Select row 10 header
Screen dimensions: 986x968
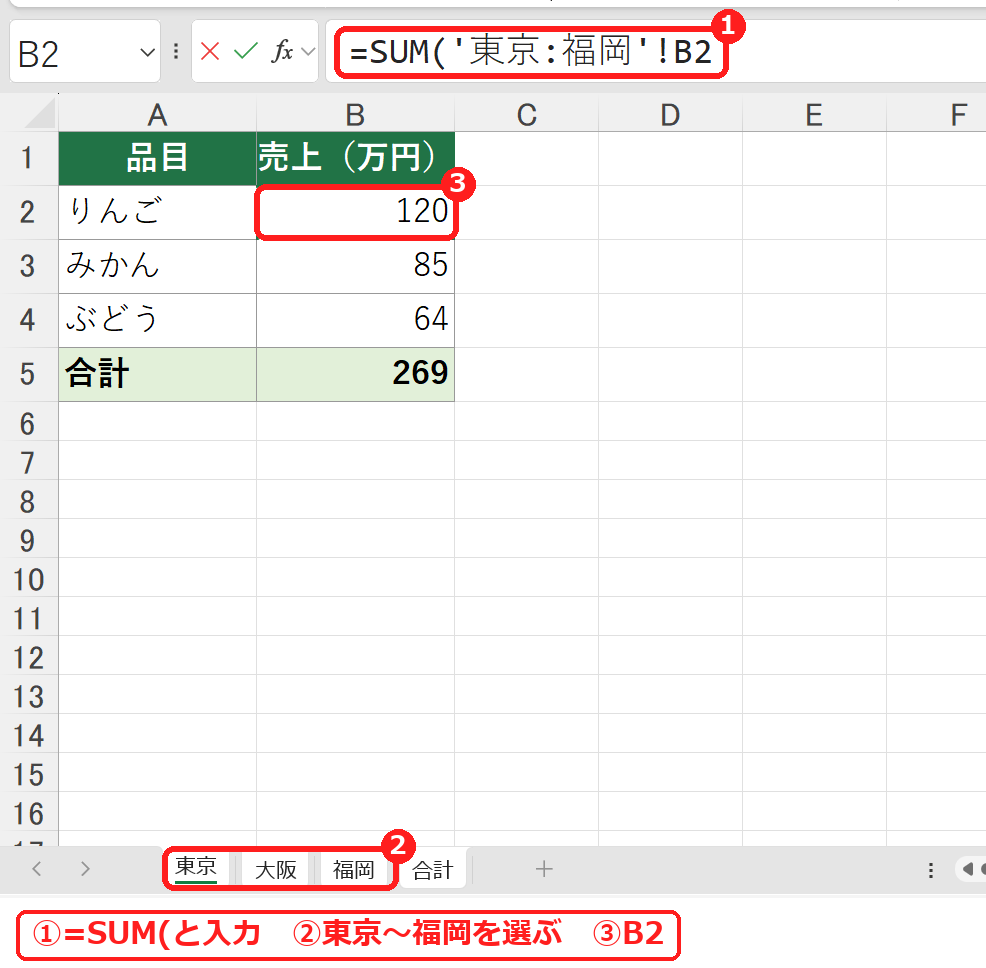[28, 579]
